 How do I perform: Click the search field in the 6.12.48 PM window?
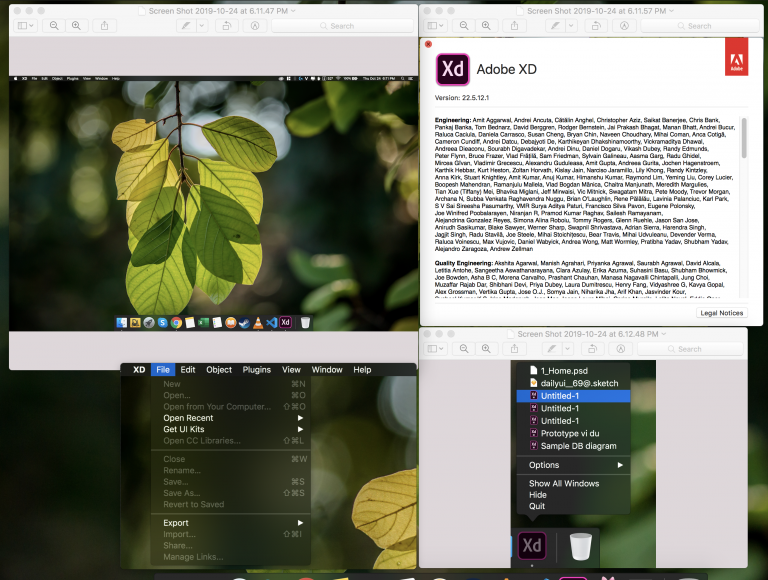click(x=690, y=348)
